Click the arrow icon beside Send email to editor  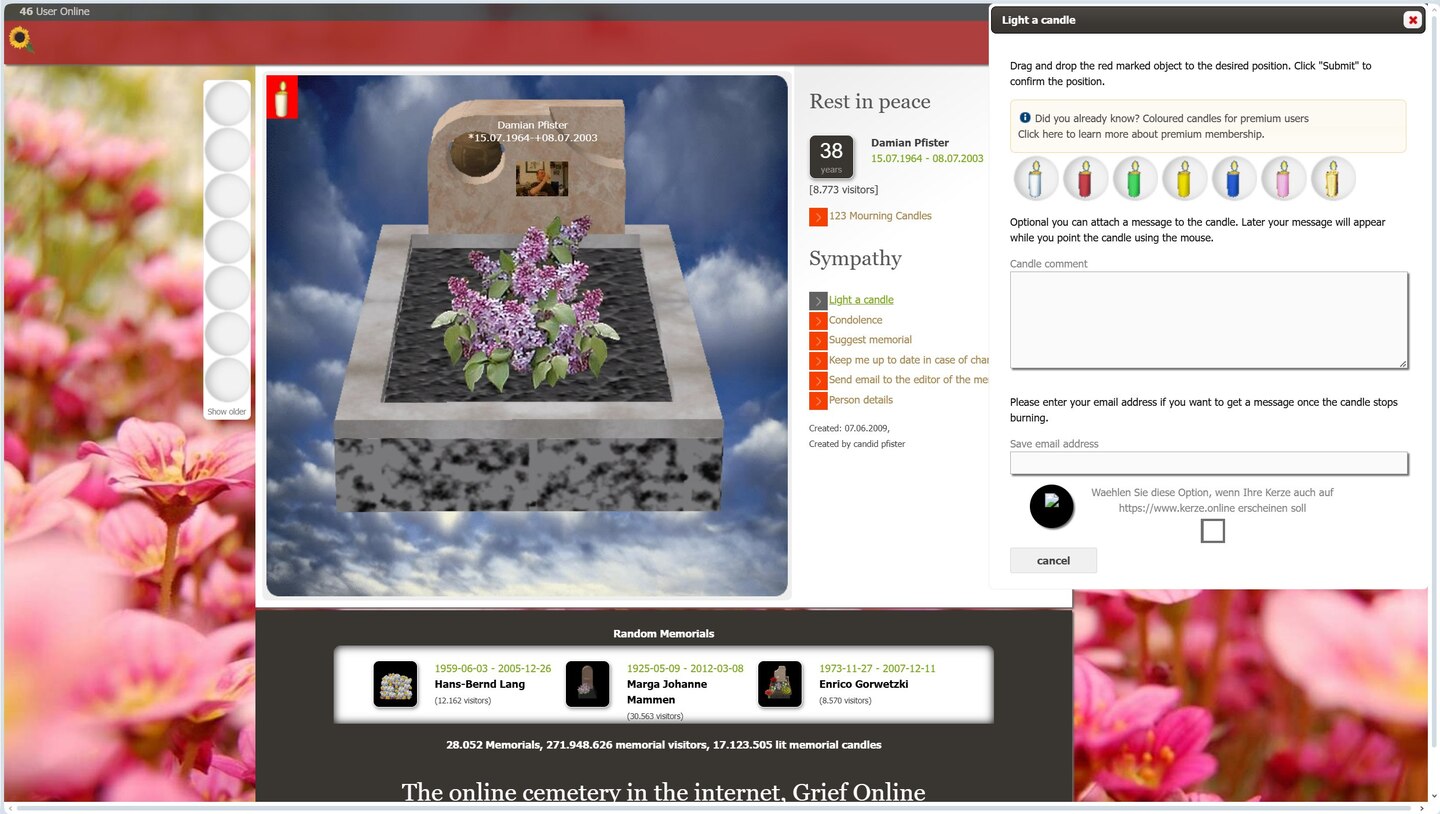click(818, 381)
